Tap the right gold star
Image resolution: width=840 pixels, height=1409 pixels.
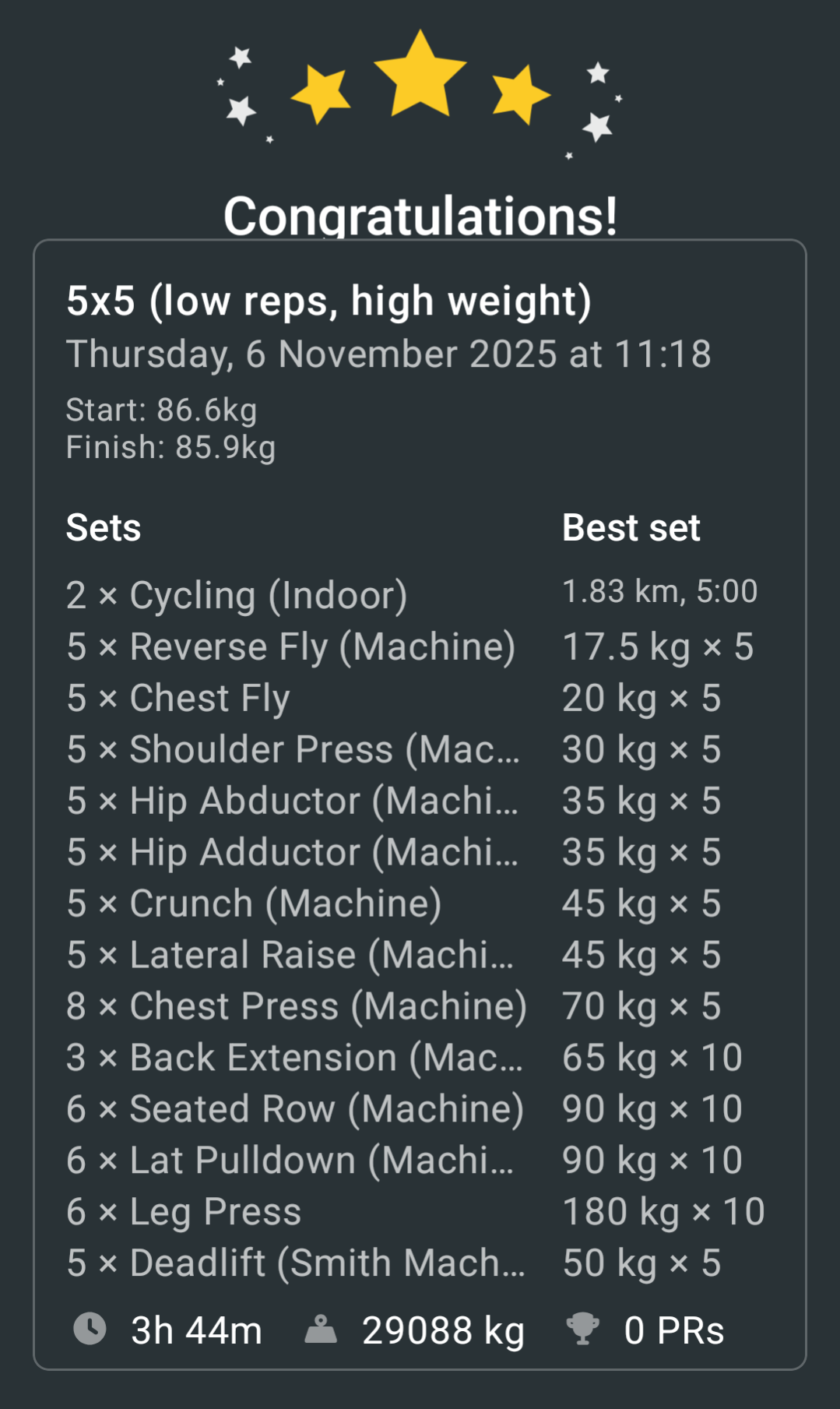coord(520,94)
